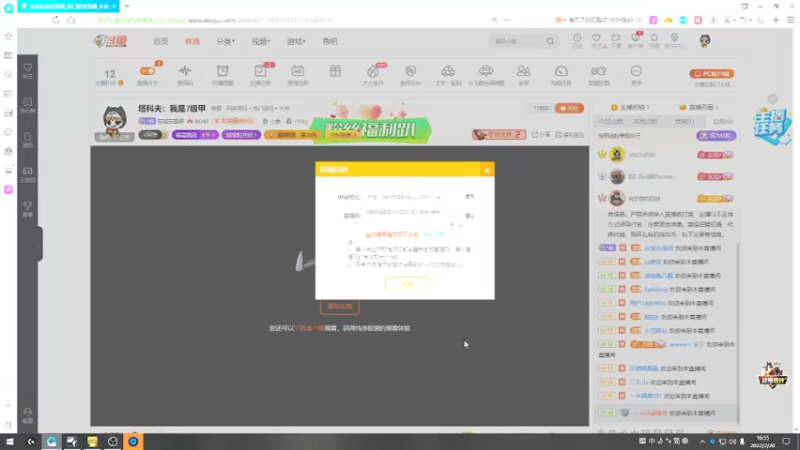Open the user avatar in header
Screen dimensions: 800x450
[705, 41]
